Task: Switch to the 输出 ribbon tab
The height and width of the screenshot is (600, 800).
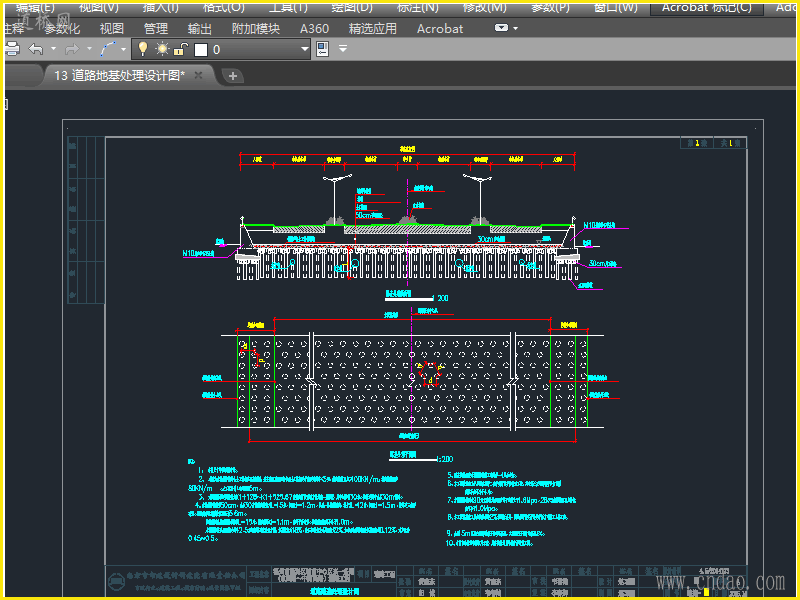Action: (x=200, y=29)
